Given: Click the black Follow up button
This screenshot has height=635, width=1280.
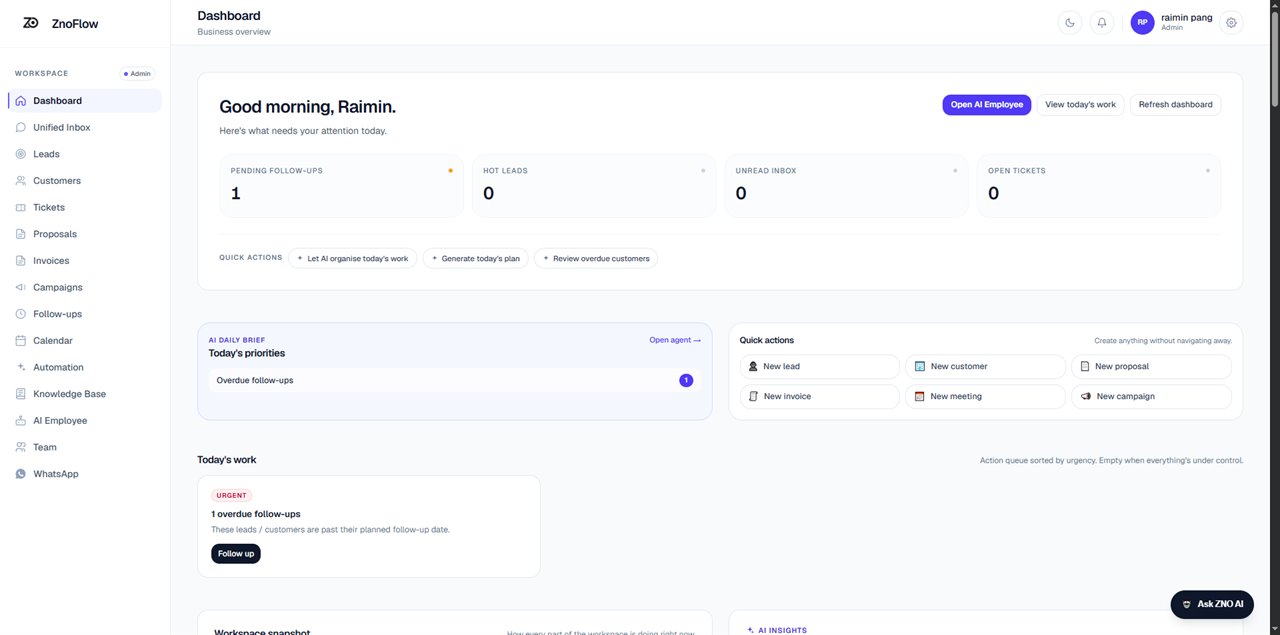Looking at the screenshot, I should 236,553.
